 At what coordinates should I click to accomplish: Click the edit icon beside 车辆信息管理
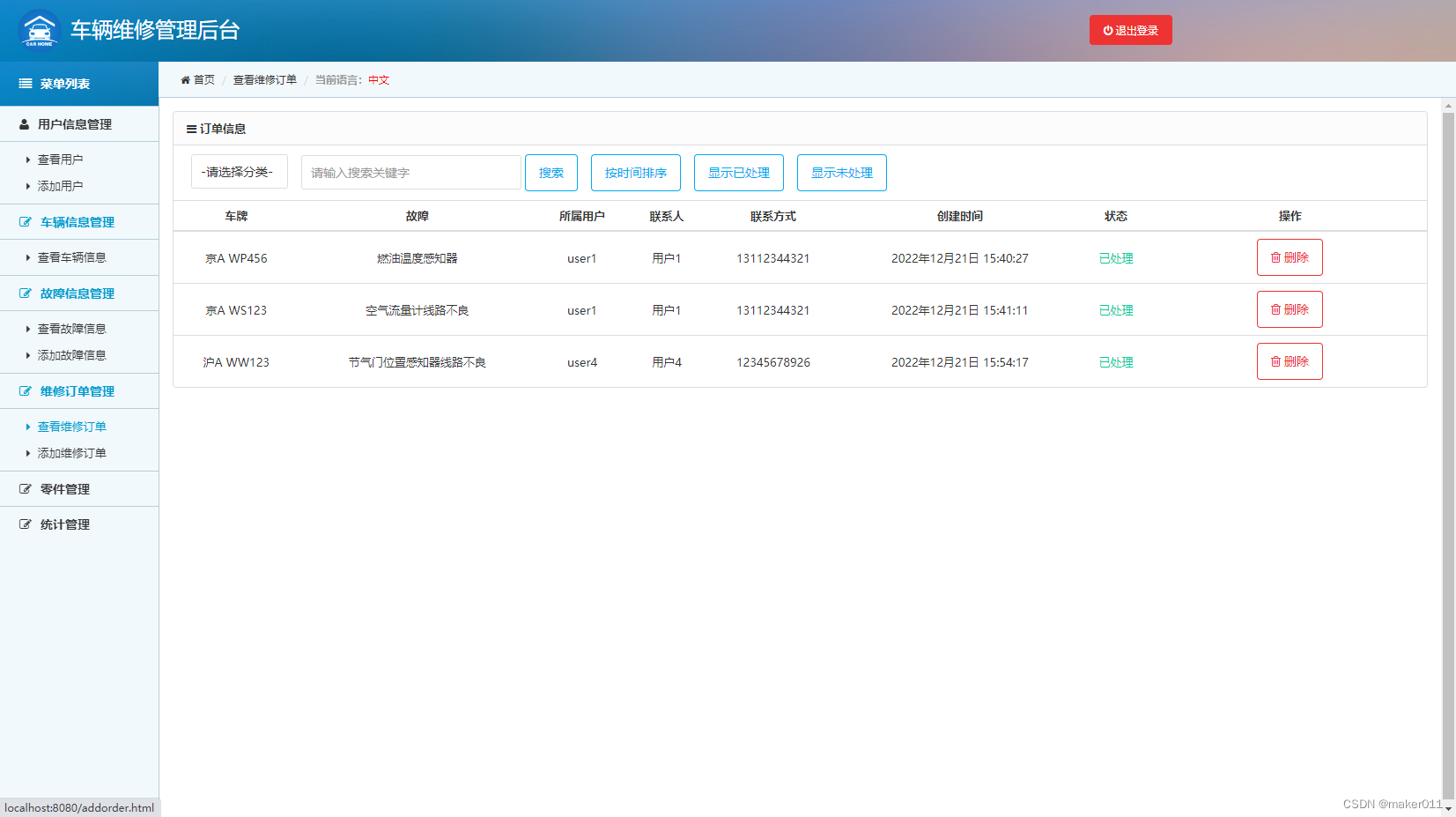point(26,222)
